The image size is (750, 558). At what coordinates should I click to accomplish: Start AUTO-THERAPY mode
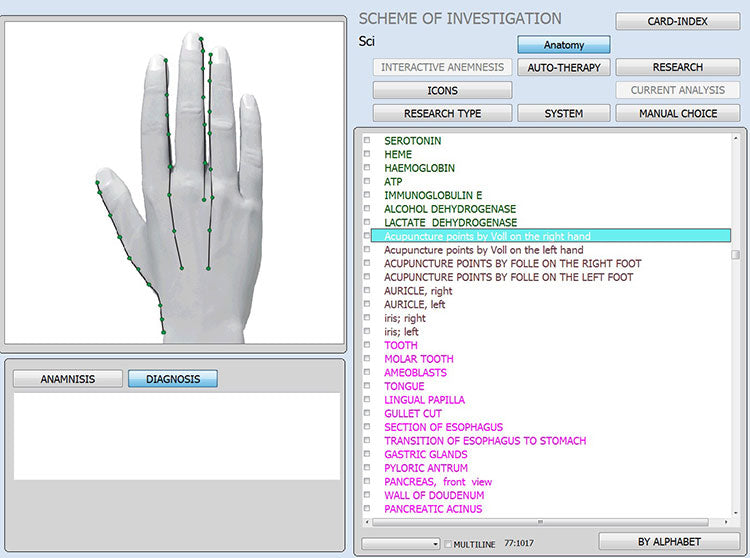563,68
